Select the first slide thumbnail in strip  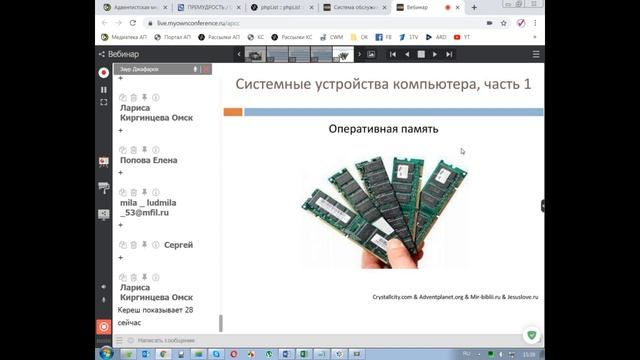256,54
